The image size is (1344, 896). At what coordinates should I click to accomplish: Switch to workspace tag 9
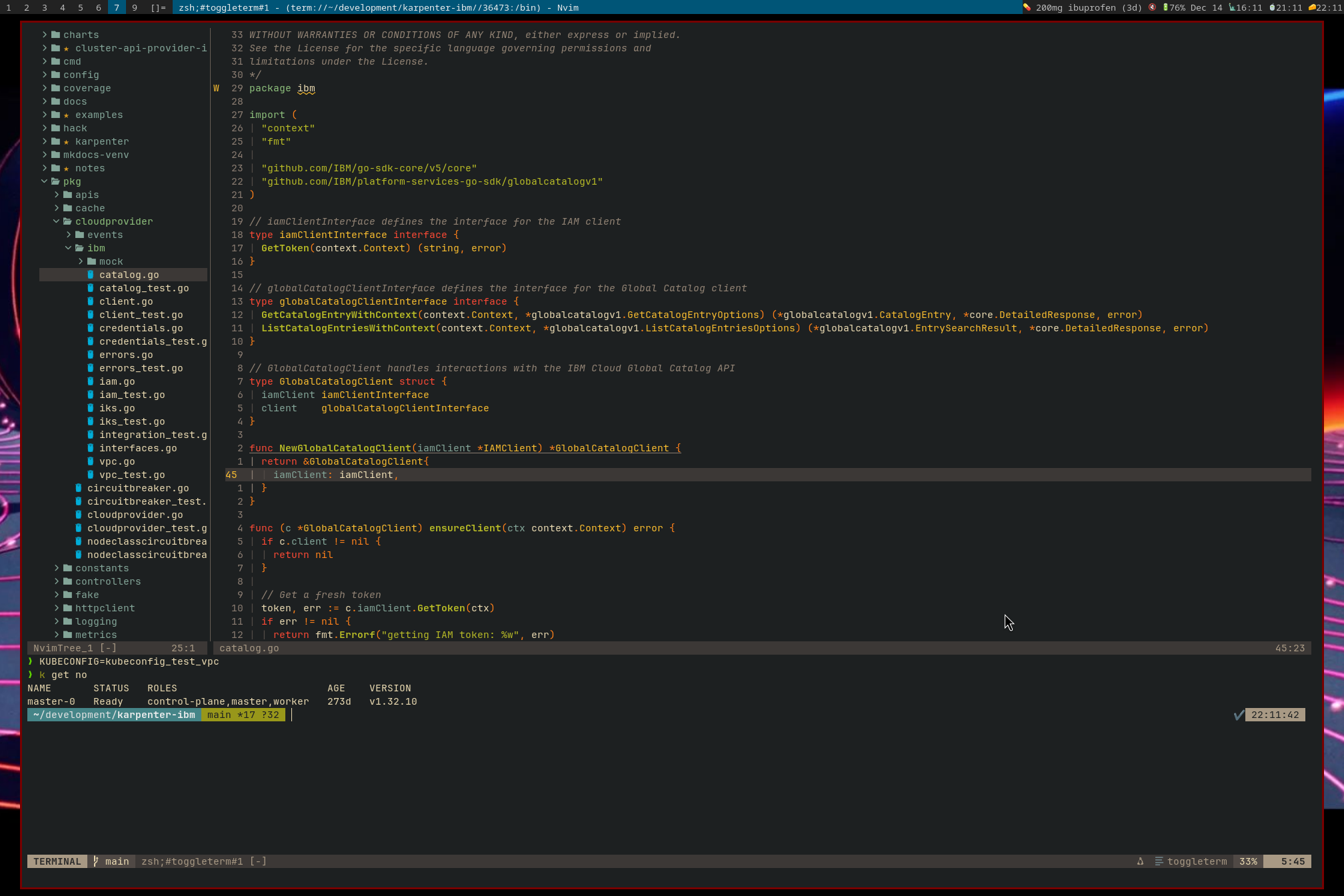[135, 7]
